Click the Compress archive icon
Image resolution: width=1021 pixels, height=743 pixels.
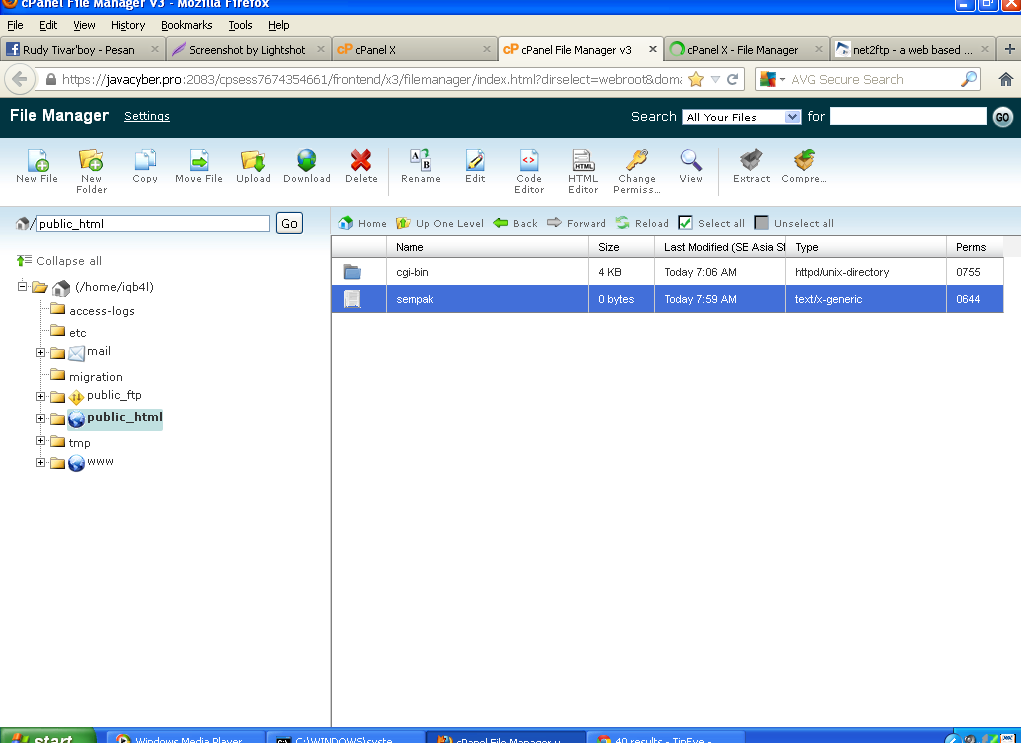click(804, 161)
